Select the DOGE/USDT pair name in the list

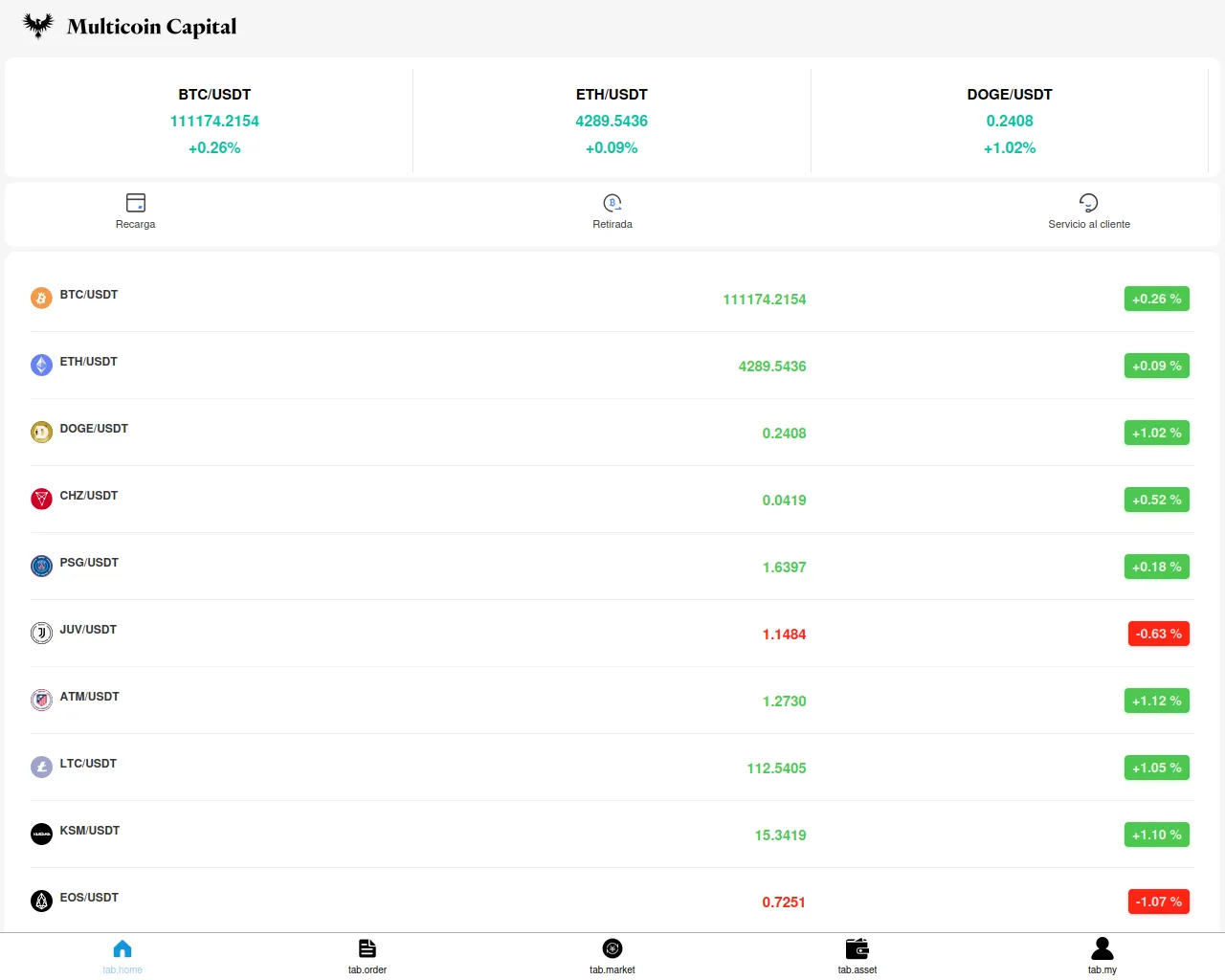click(x=94, y=429)
